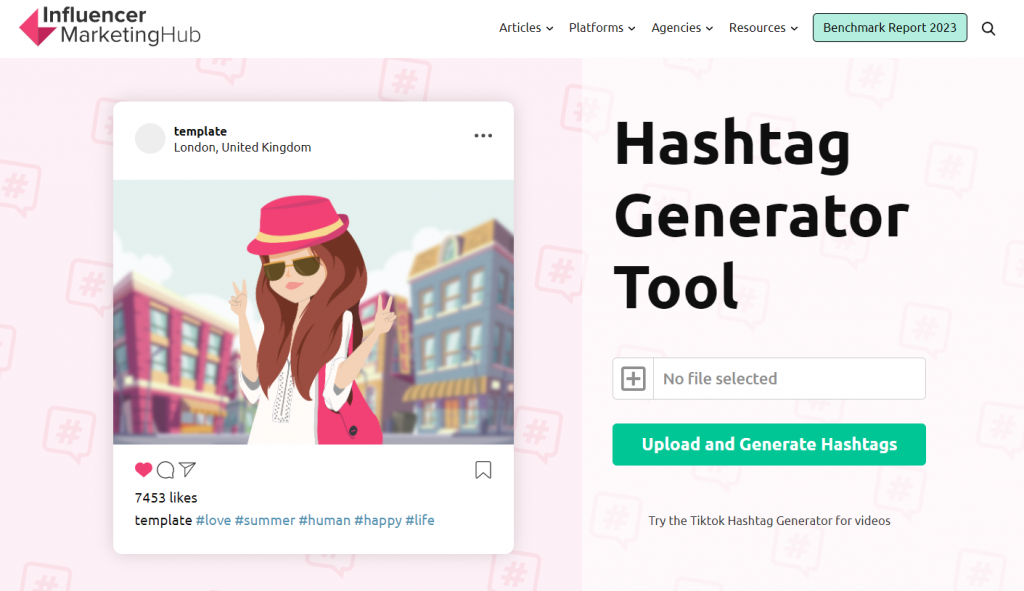Image resolution: width=1024 pixels, height=591 pixels.
Task: Click the heart like icon
Action: point(143,470)
